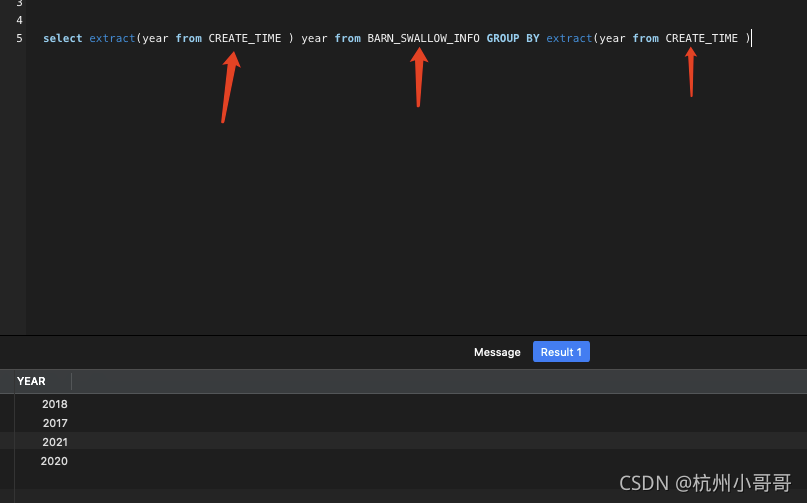
Task: Click the first 'extract' function in the query
Action: (112, 38)
